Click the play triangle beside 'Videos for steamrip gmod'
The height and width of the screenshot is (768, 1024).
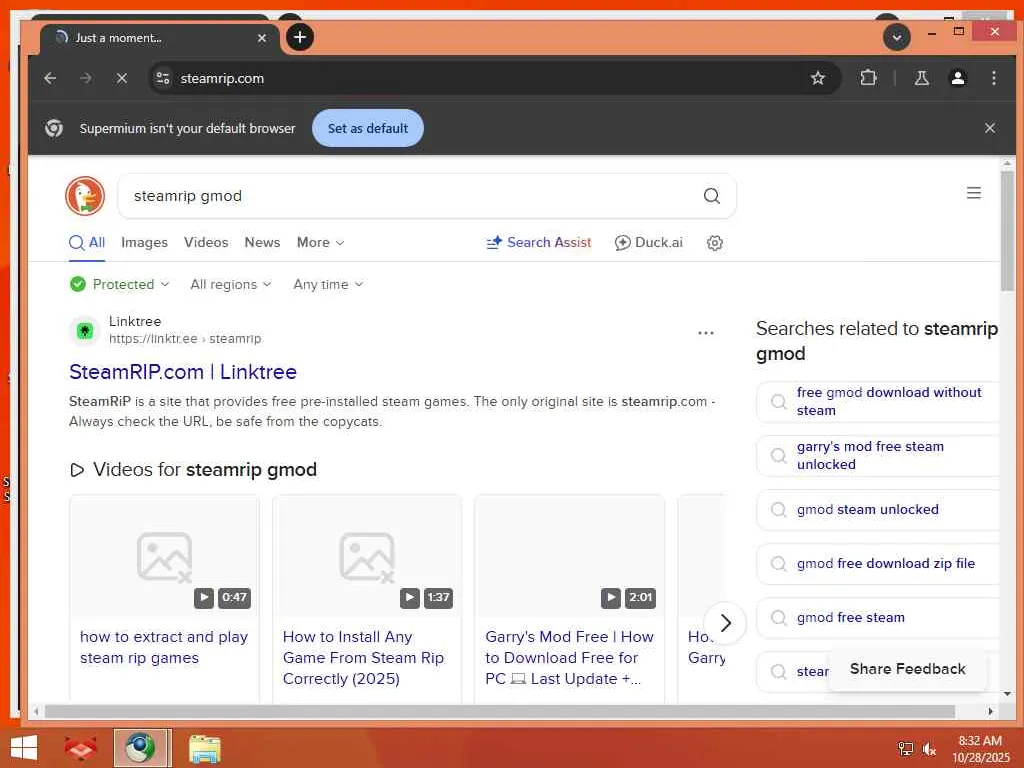[77, 470]
